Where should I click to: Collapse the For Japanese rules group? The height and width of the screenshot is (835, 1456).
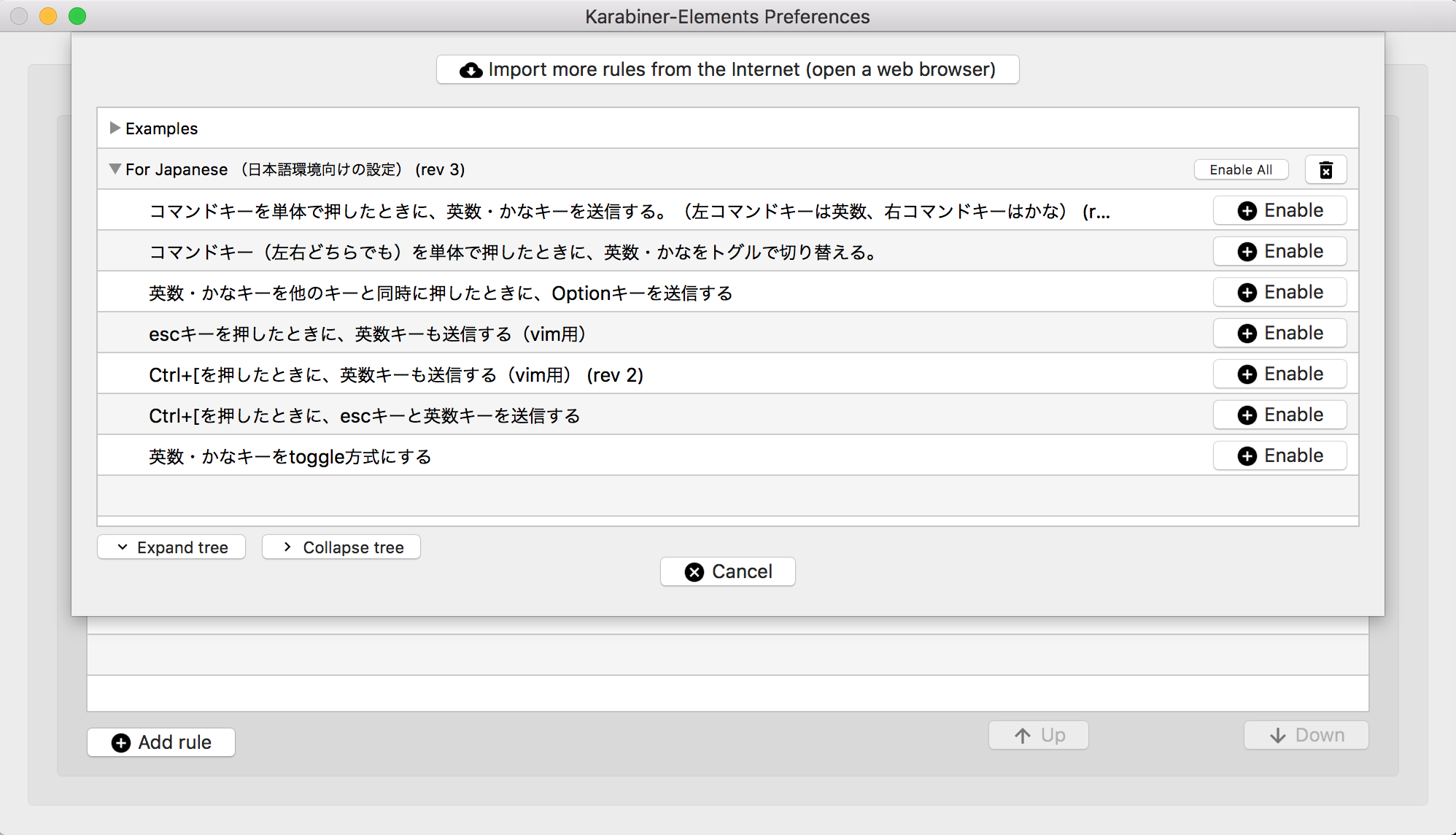click(x=115, y=169)
